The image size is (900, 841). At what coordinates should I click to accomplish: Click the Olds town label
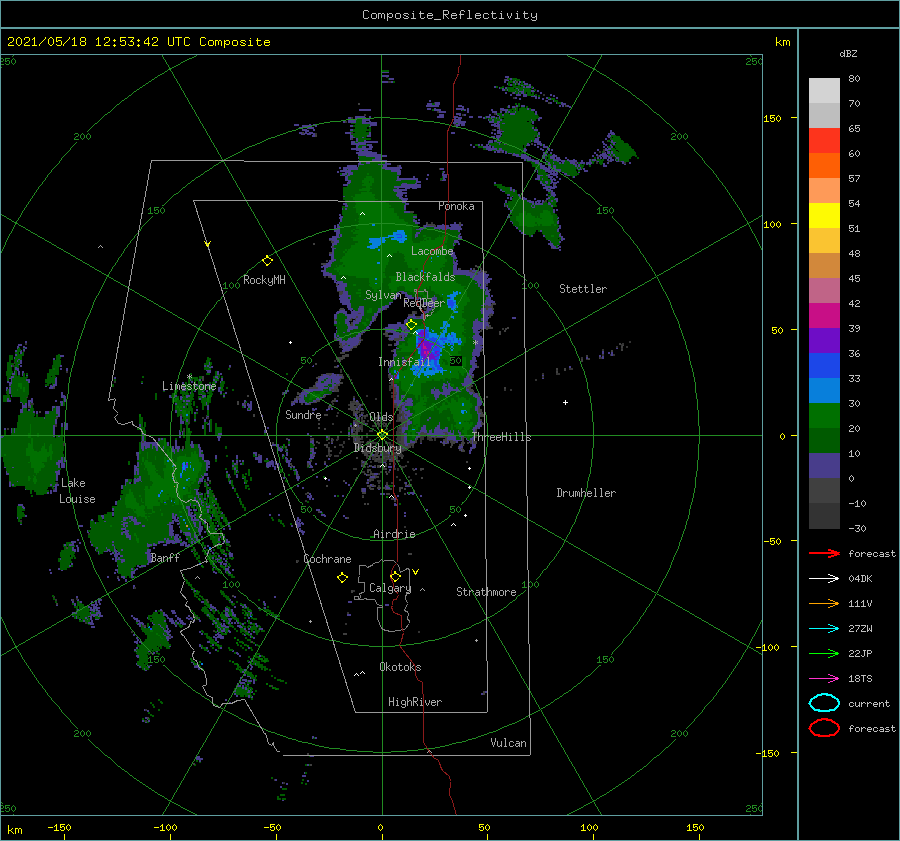coord(381,417)
